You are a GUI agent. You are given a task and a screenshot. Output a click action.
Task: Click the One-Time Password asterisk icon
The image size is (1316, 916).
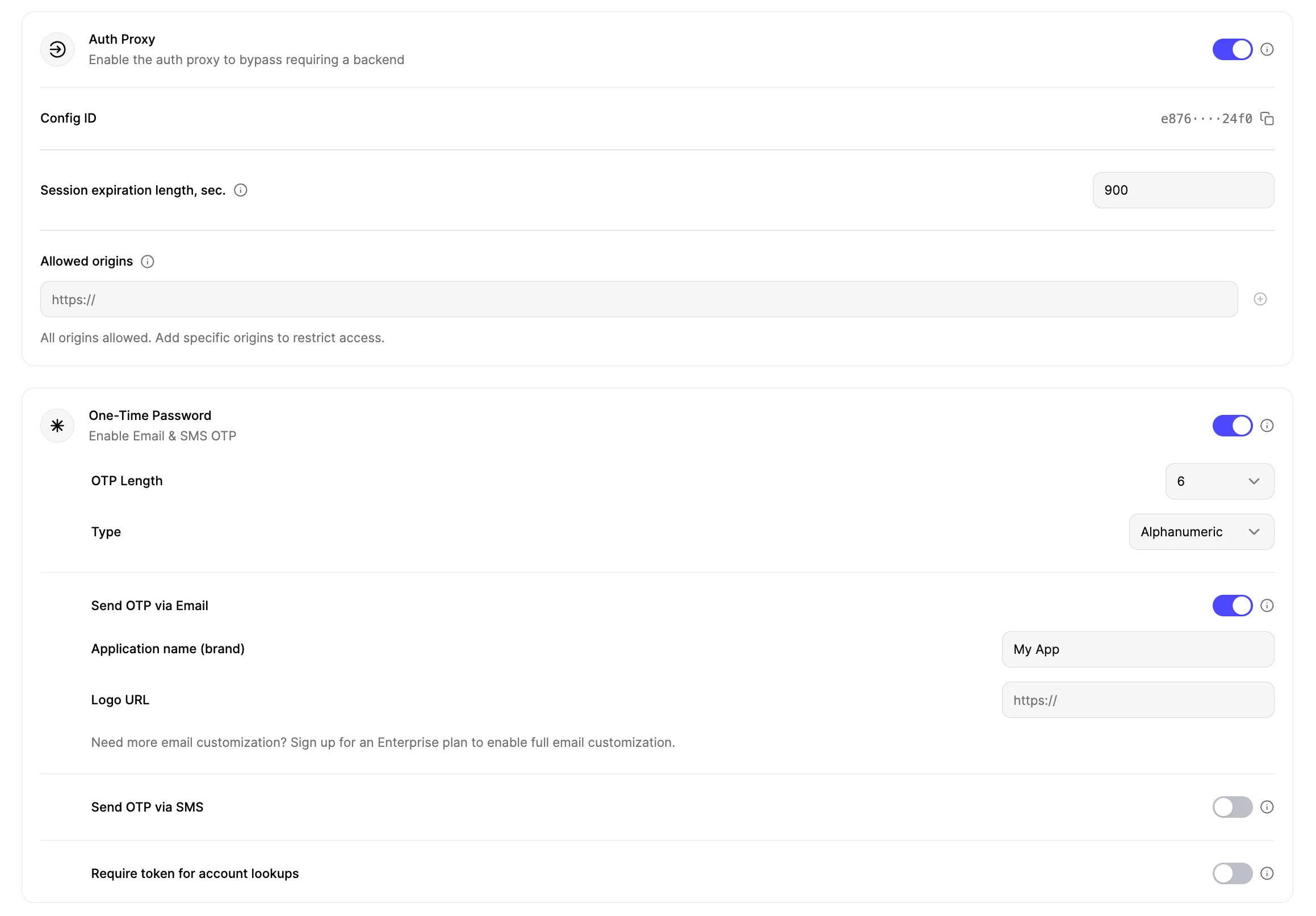pos(57,426)
